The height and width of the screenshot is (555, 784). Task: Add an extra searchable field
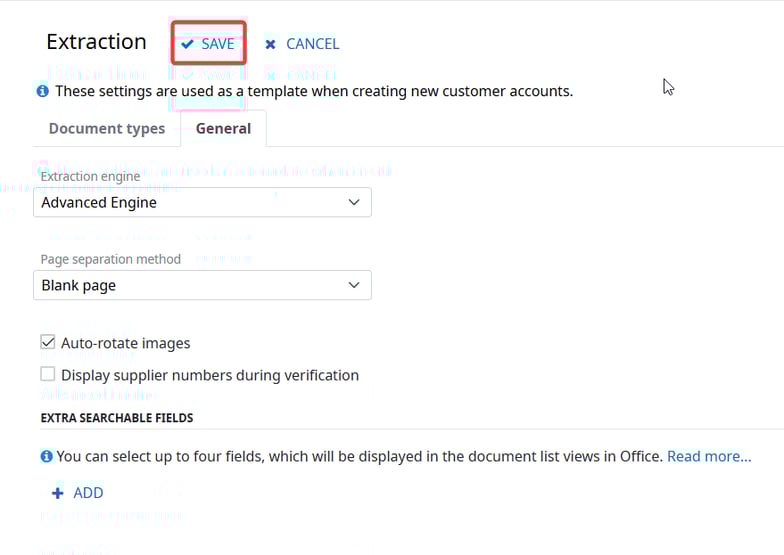(x=78, y=493)
